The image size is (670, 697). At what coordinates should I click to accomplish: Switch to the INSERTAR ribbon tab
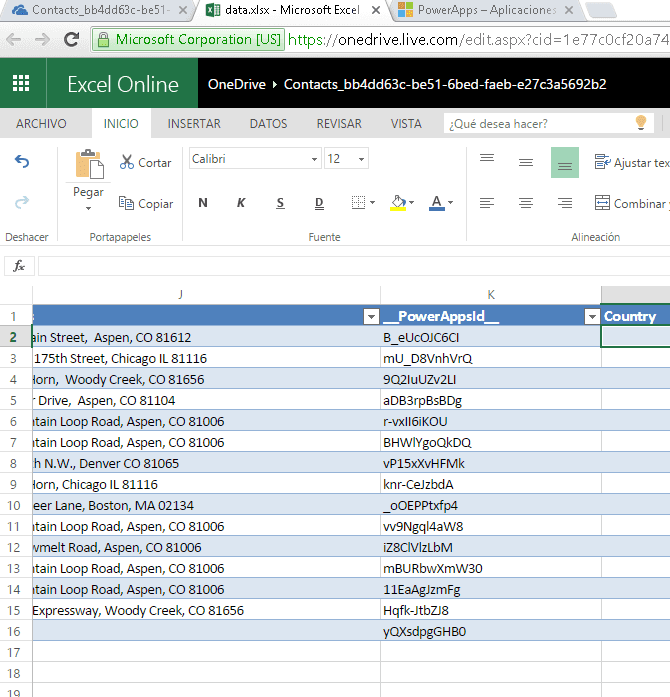tap(194, 124)
